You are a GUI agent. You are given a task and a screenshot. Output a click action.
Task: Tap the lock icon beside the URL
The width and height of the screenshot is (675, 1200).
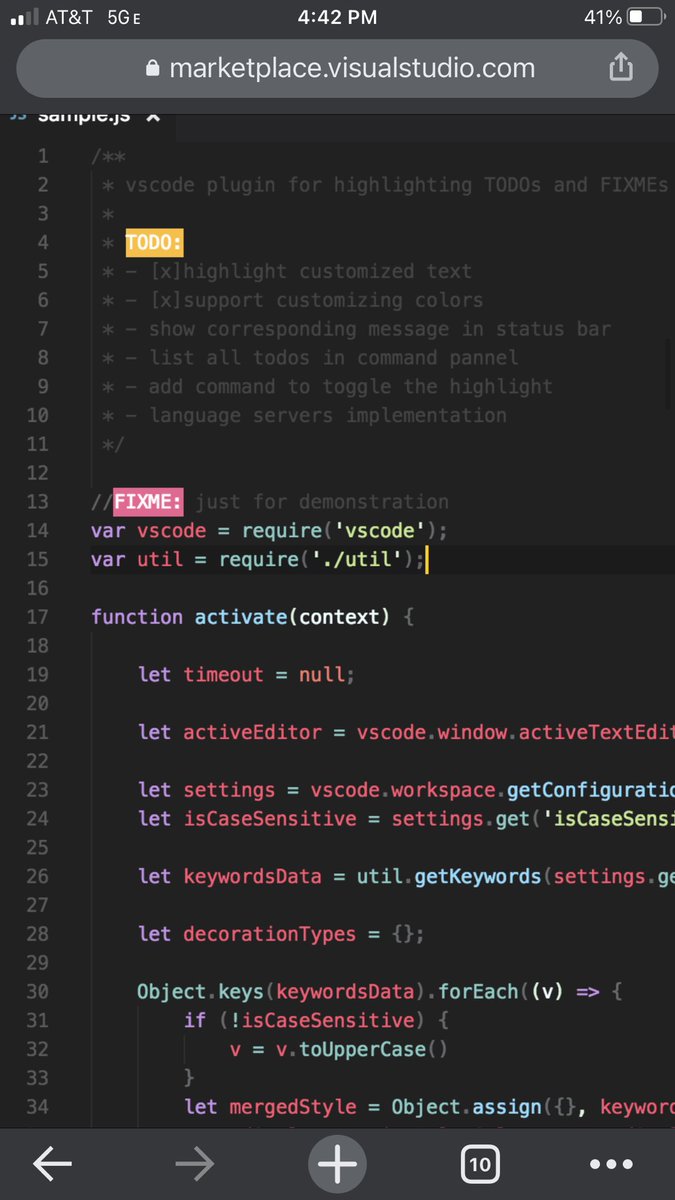[x=153, y=69]
